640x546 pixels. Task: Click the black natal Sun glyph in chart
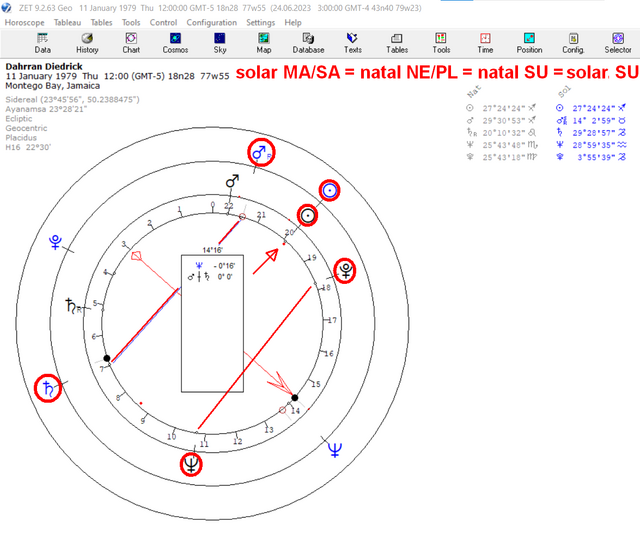click(x=307, y=215)
